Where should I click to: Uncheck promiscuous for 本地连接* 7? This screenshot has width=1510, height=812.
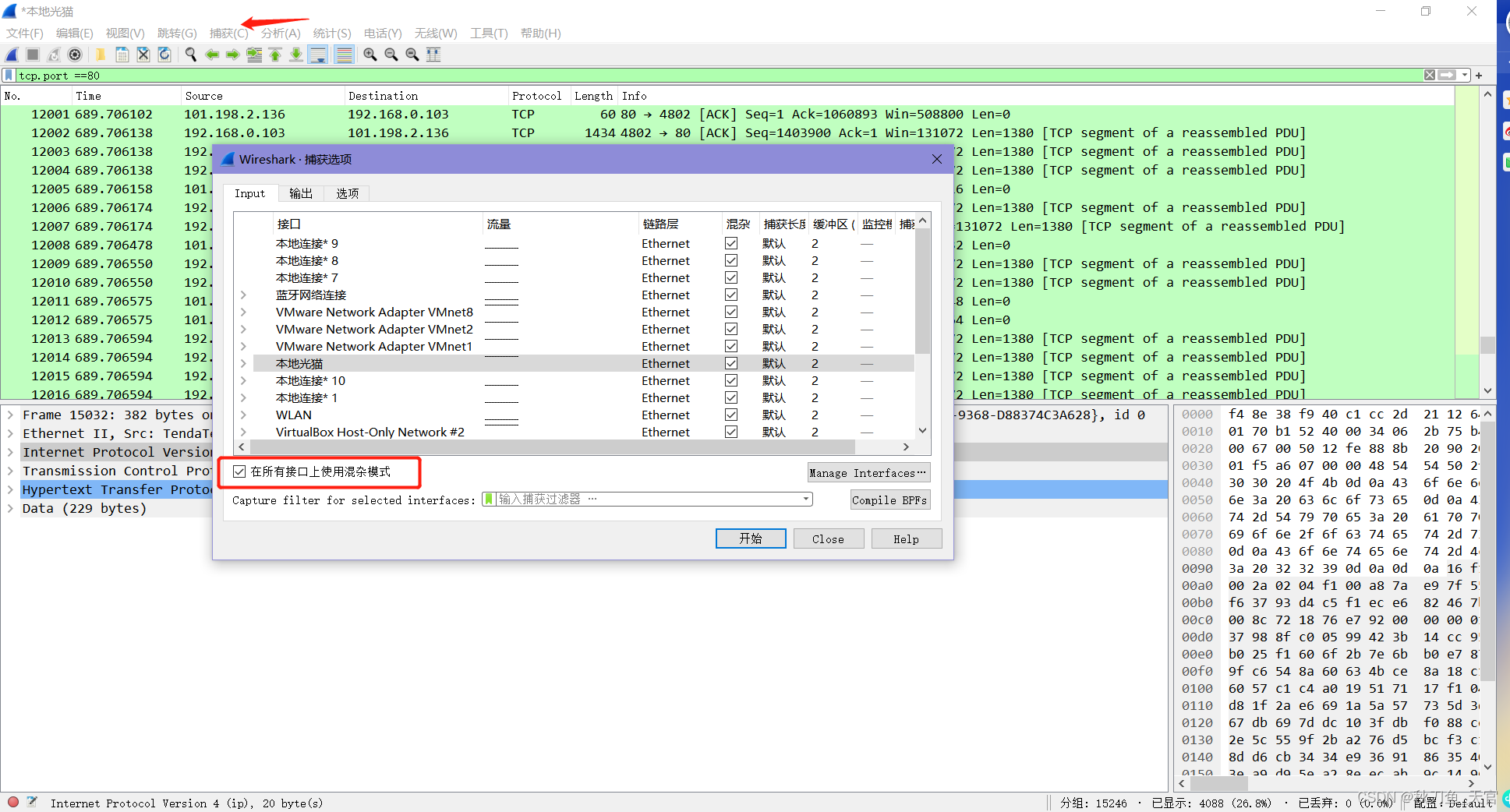(731, 277)
